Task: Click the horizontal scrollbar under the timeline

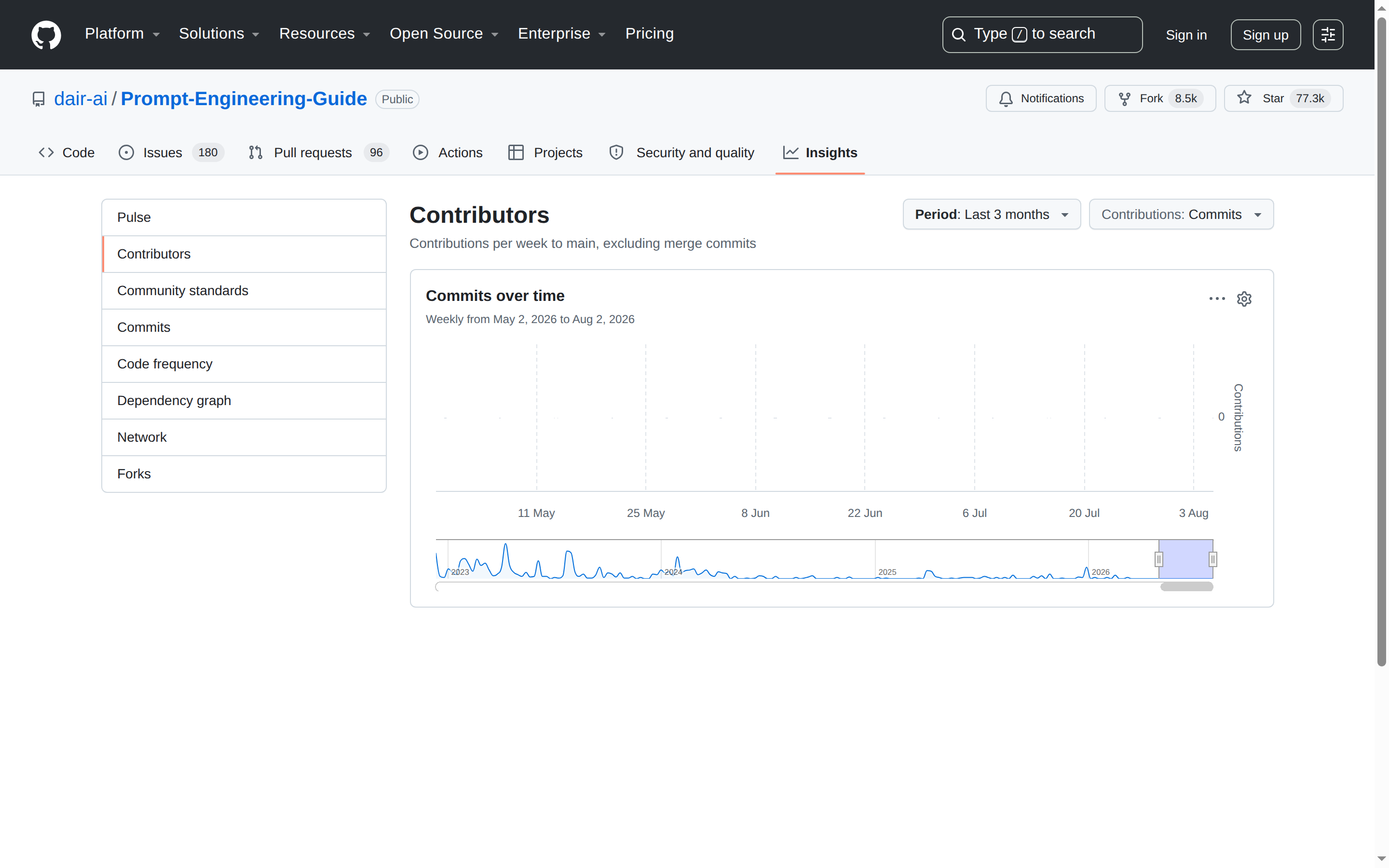Action: pyautogui.click(x=1186, y=587)
